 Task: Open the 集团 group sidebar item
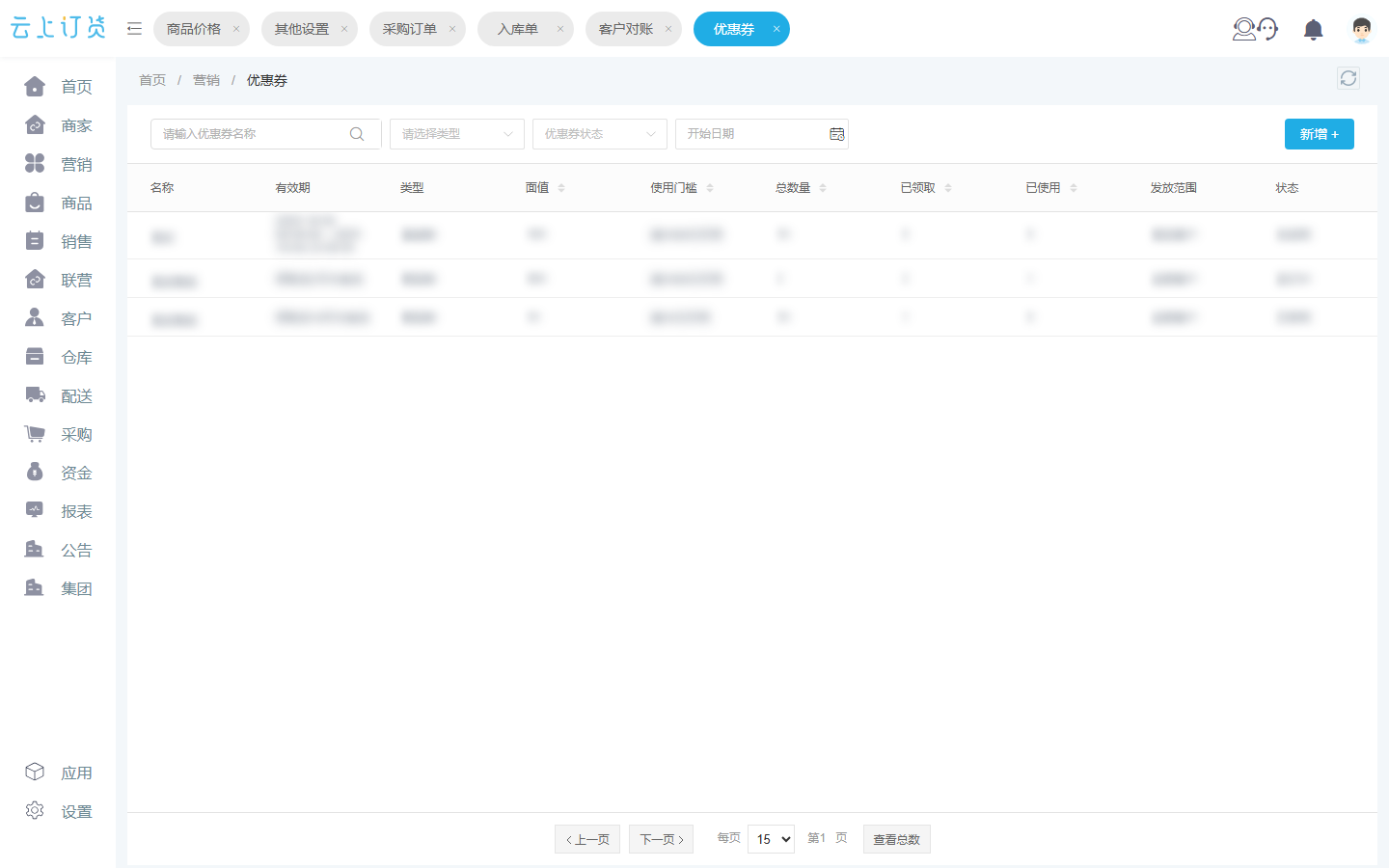pos(58,588)
